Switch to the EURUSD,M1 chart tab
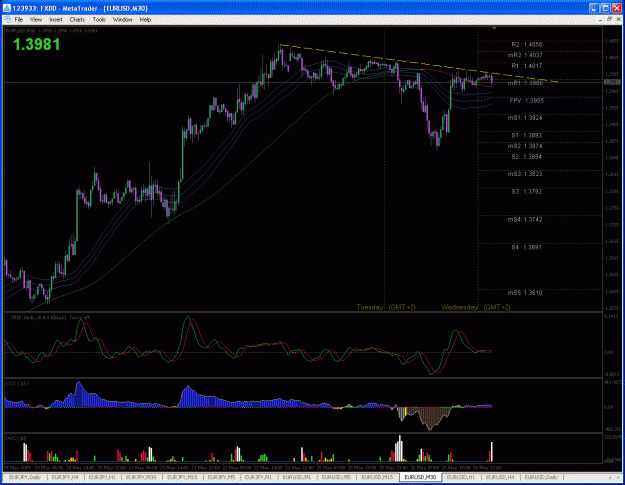Viewport: 625px width, 485px height. click(x=297, y=477)
